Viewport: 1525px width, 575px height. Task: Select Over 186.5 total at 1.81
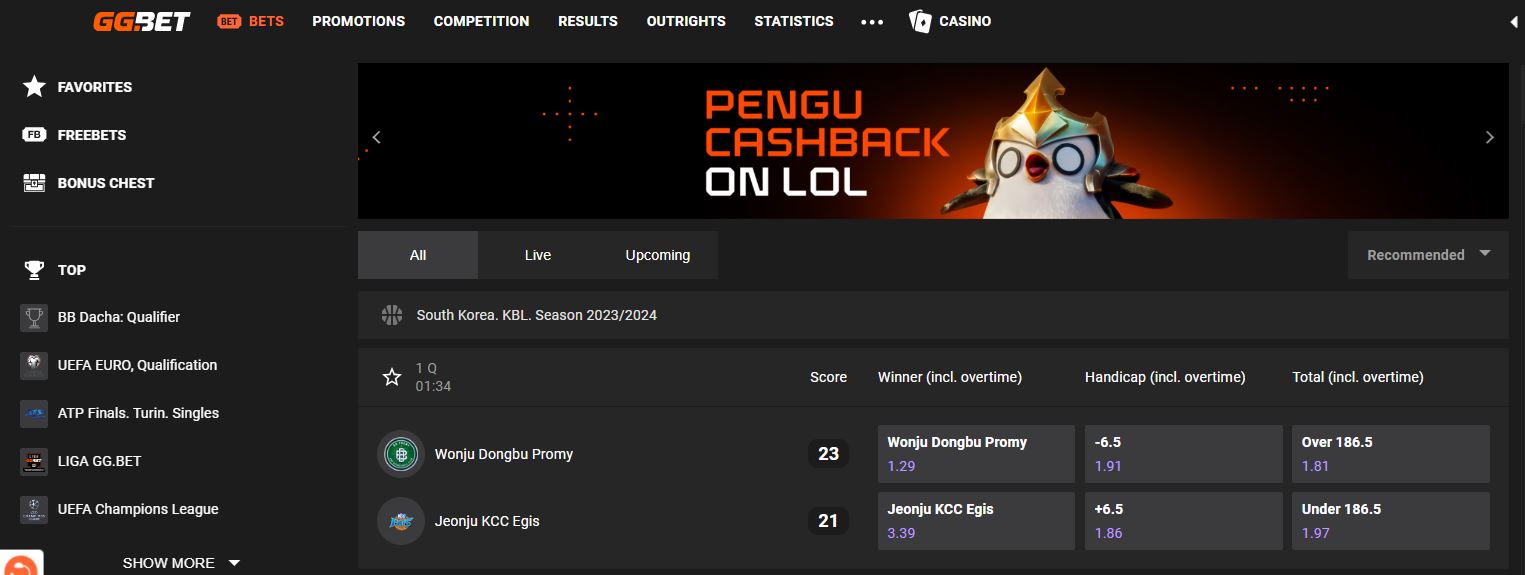click(x=1390, y=454)
